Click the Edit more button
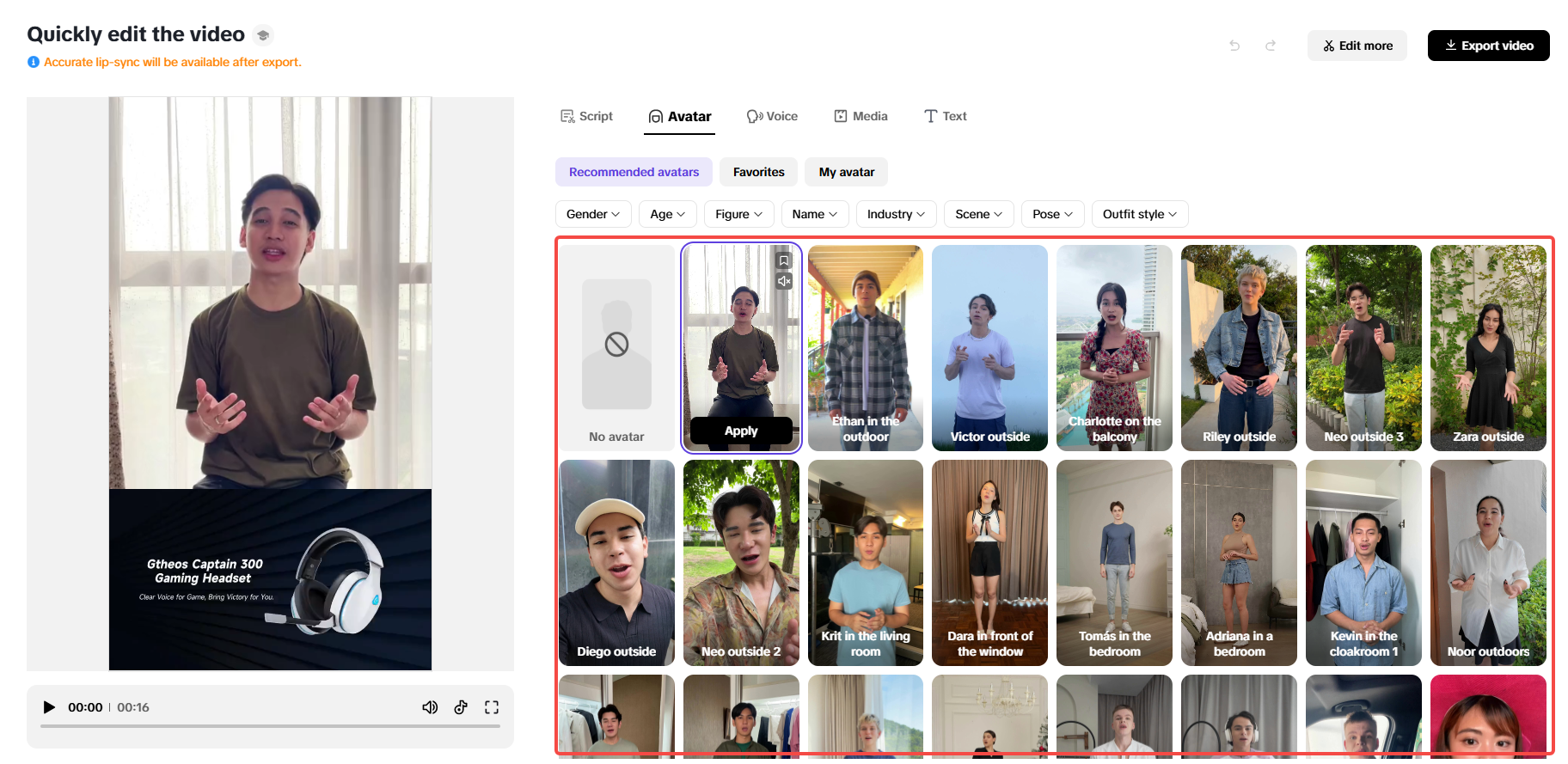This screenshot has width=1568, height=764. (1357, 46)
